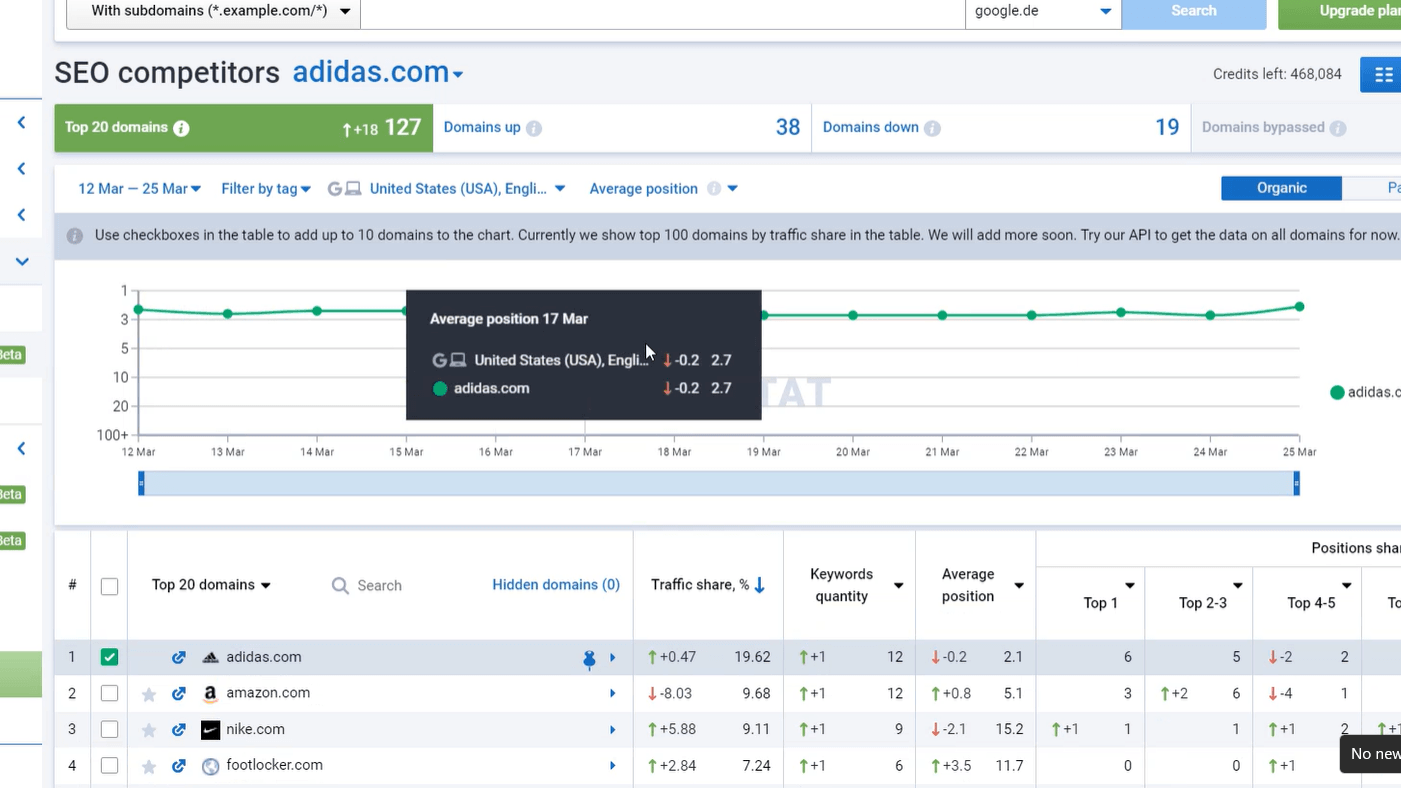Expand adidas.com row arrow
The width and height of the screenshot is (1401, 788).
click(613, 658)
